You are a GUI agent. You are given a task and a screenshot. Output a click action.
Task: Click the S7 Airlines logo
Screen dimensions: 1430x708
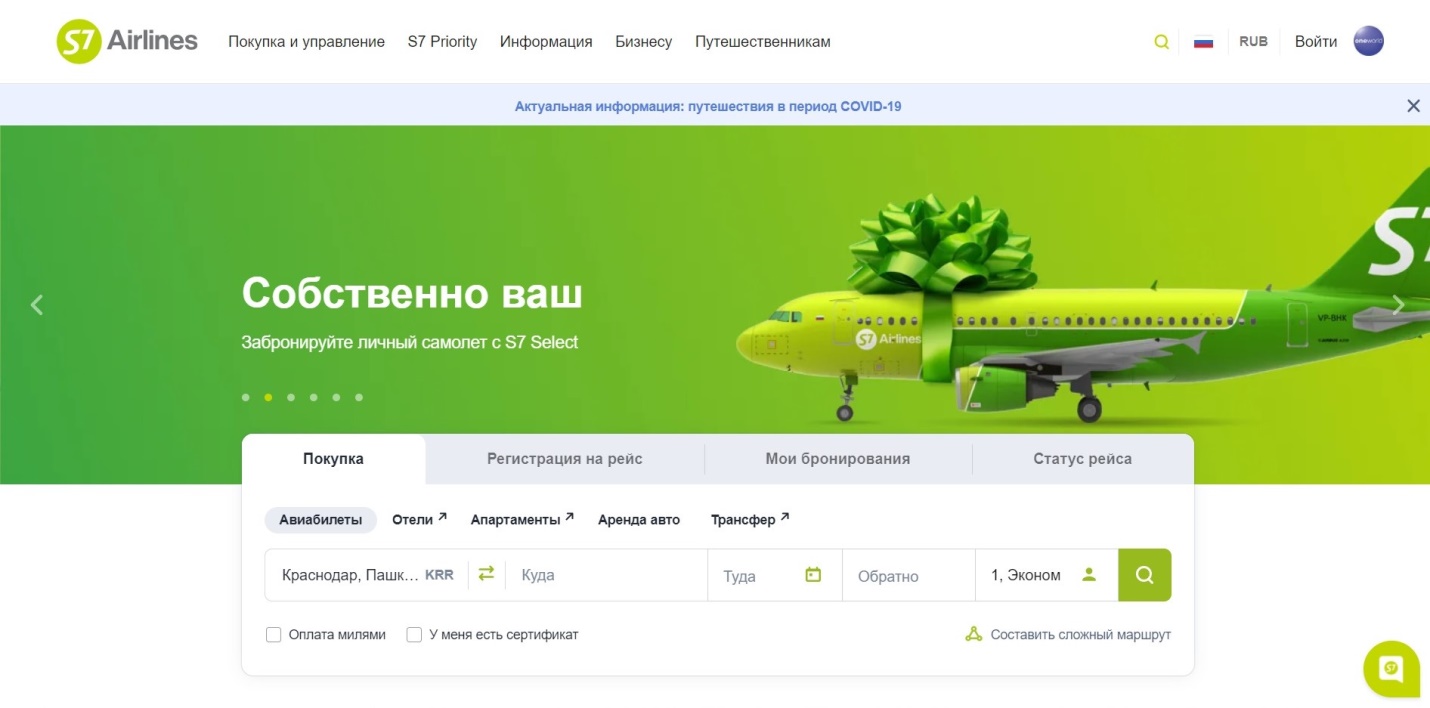125,41
